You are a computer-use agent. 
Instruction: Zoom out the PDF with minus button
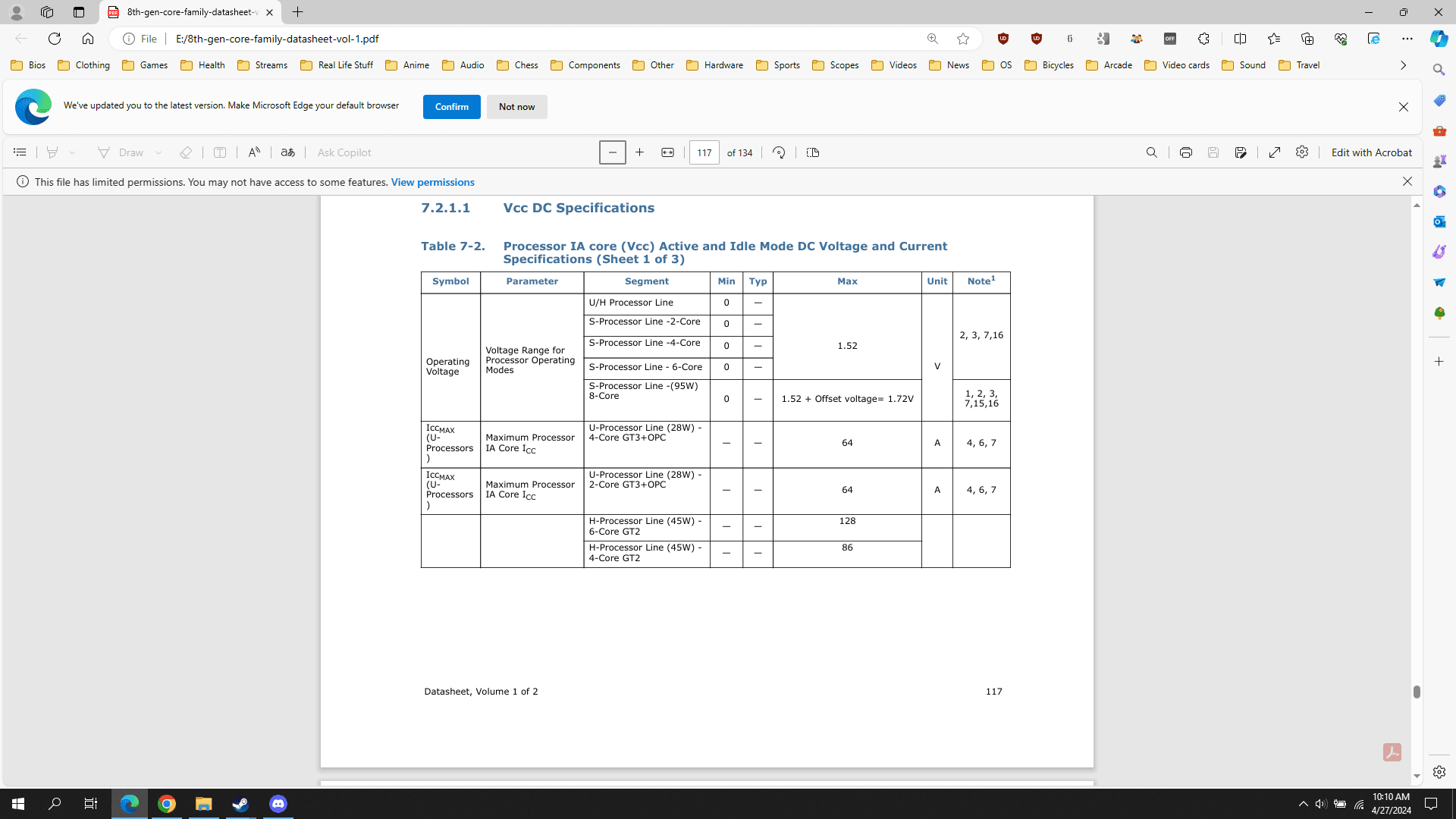(x=612, y=152)
